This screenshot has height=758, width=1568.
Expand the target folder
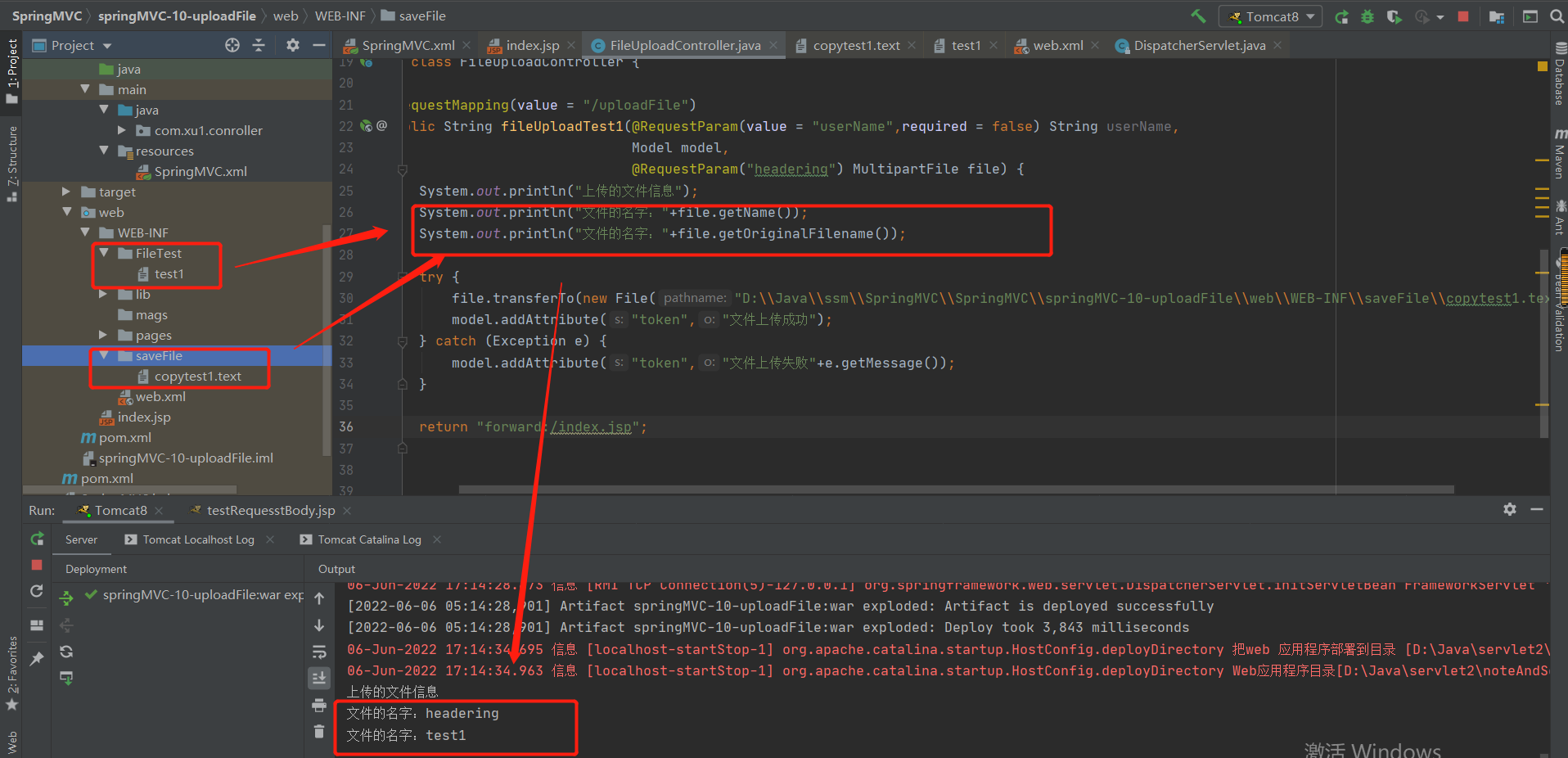[x=66, y=192]
